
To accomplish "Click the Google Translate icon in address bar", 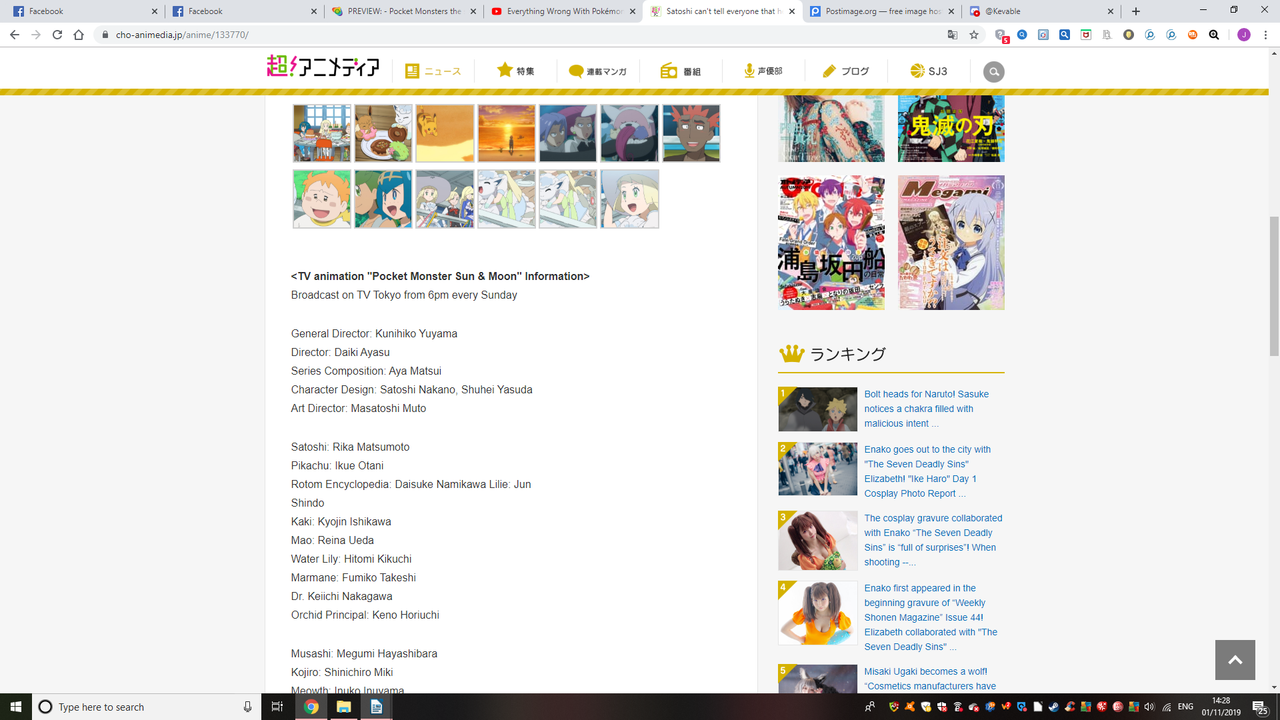I will click(952, 34).
